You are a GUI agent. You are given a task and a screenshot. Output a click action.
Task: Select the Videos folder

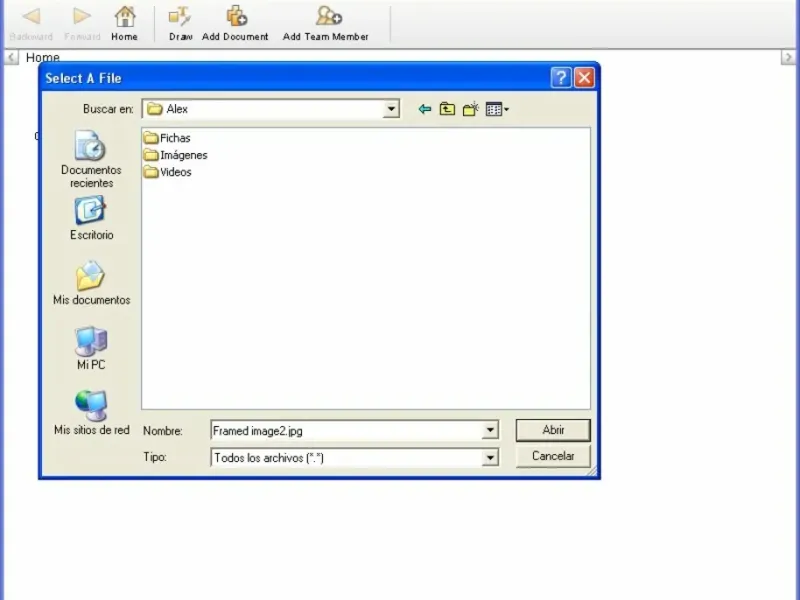(167, 172)
